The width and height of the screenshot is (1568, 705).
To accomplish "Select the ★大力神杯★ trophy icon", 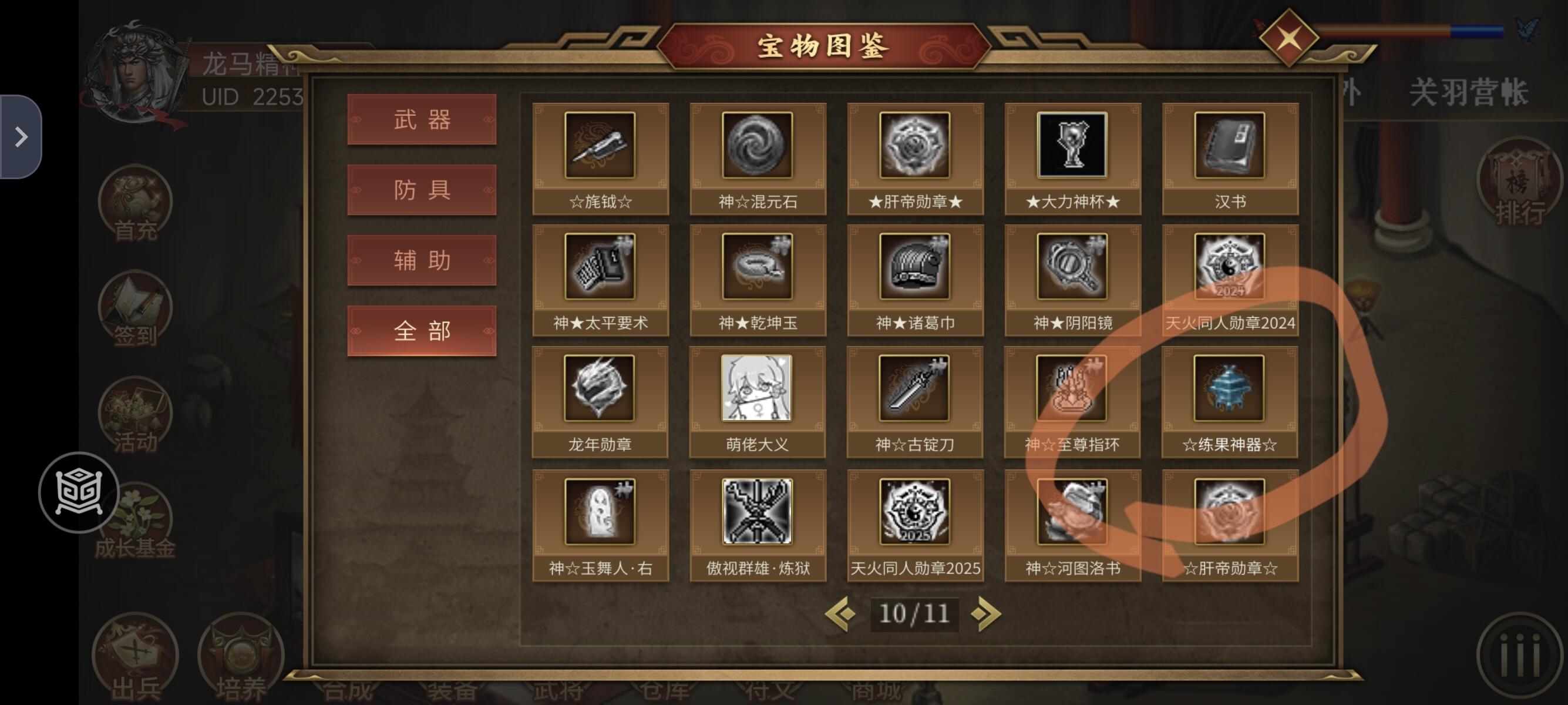I will (1072, 145).
